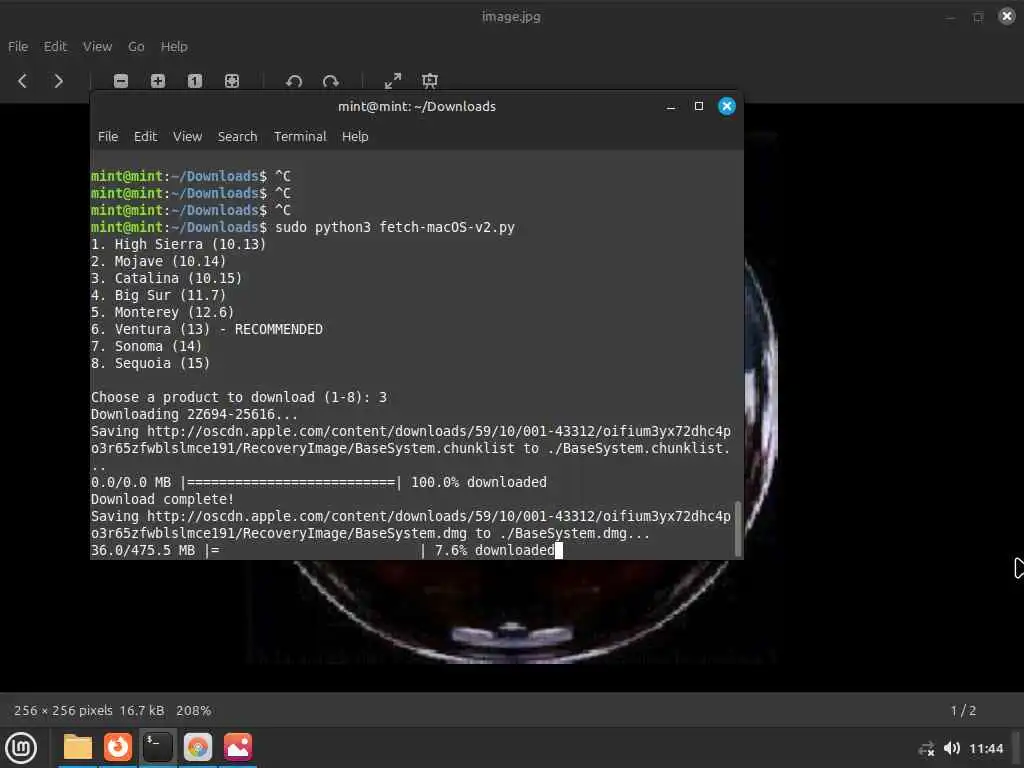Click the '100.0% downloaded' progress bar line
This screenshot has height=768, width=1024.
(x=319, y=482)
